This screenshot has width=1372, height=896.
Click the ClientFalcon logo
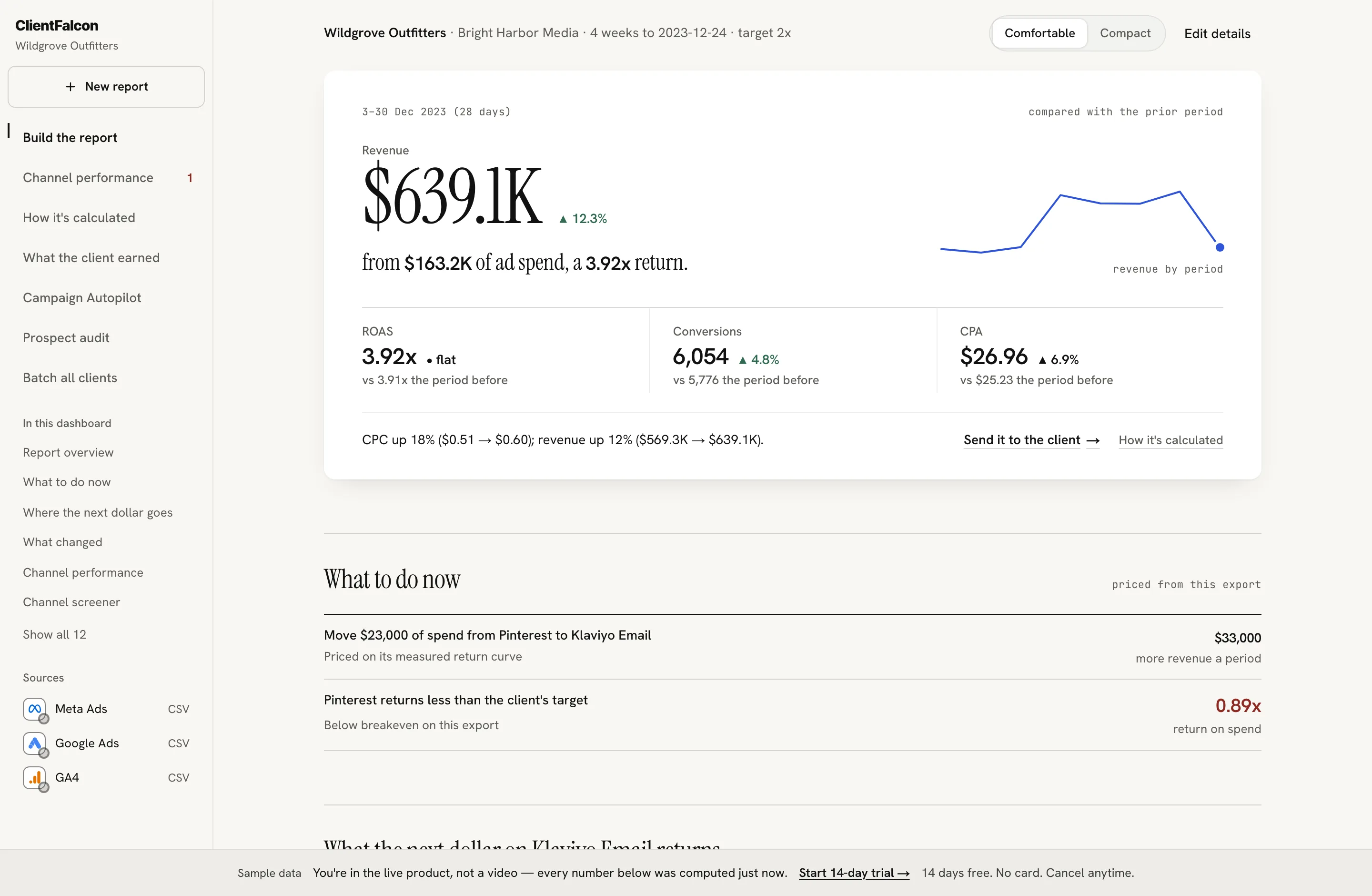tap(57, 25)
